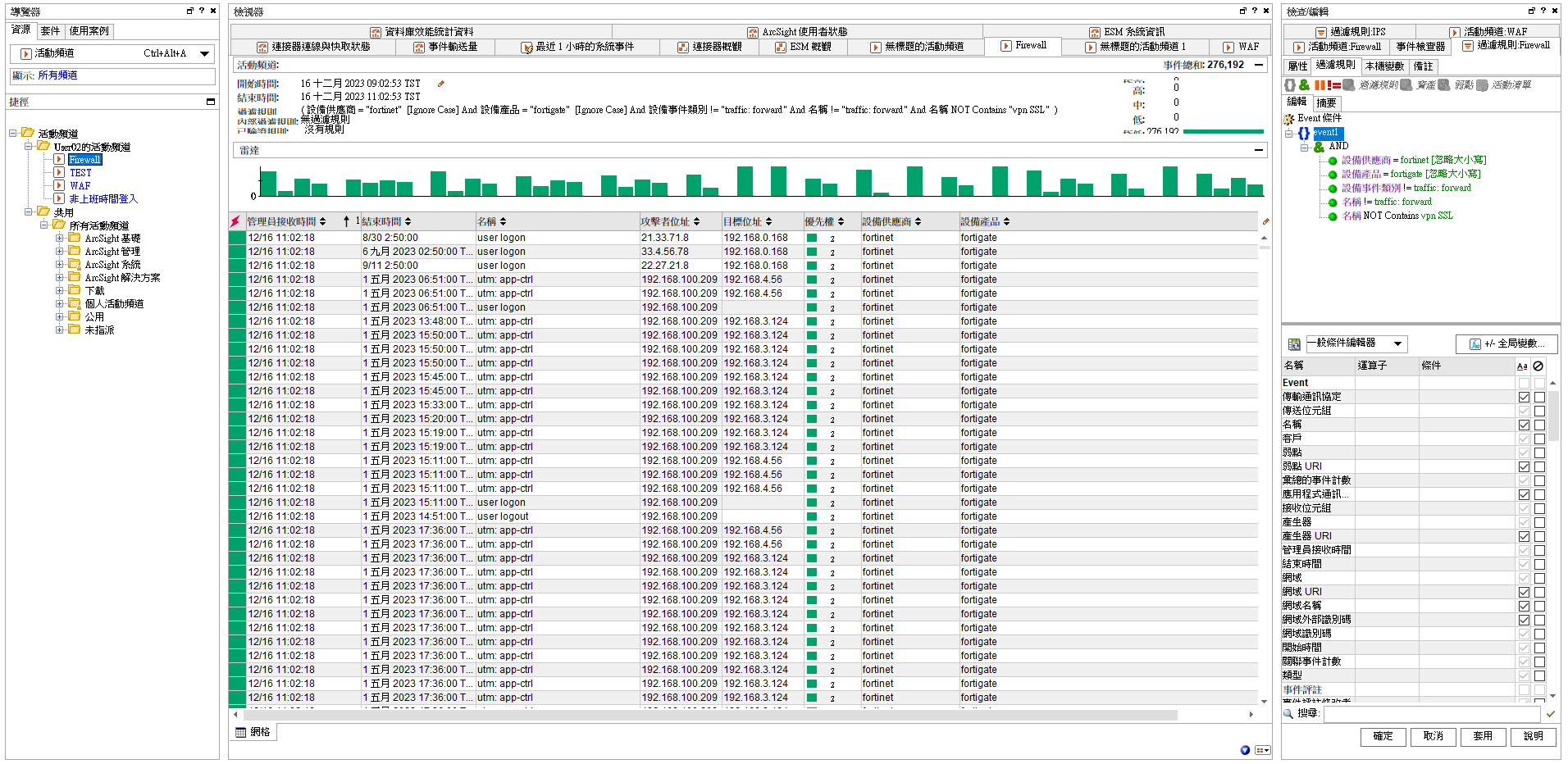1568x764 pixels.
Task: Collapse the shortcuts section with its minimize icon
Action: click(x=211, y=102)
